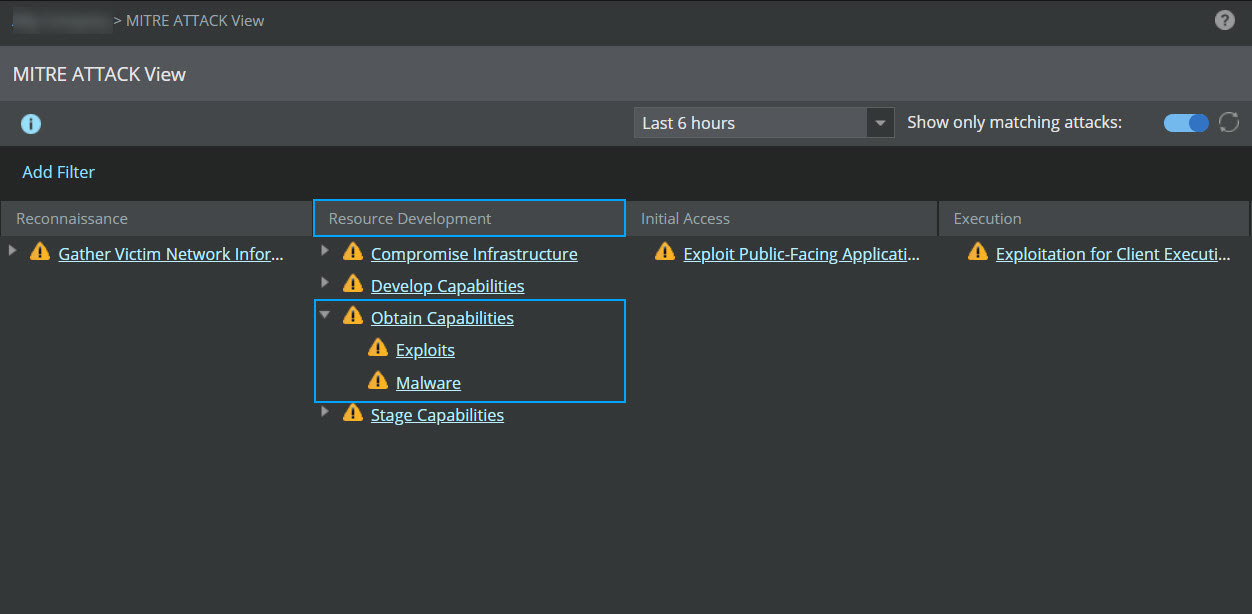Viewport: 1252px width, 614px height.
Task: Toggle Show only matching attacks switch
Action: click(1186, 123)
